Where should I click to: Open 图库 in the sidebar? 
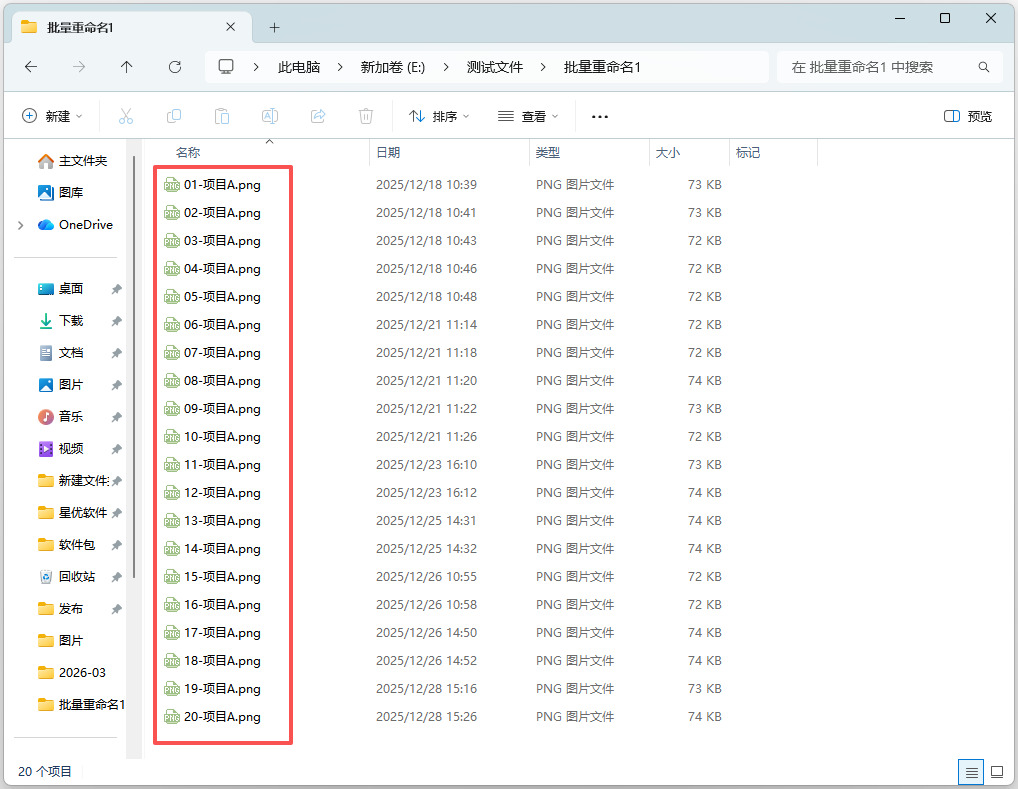point(61,192)
